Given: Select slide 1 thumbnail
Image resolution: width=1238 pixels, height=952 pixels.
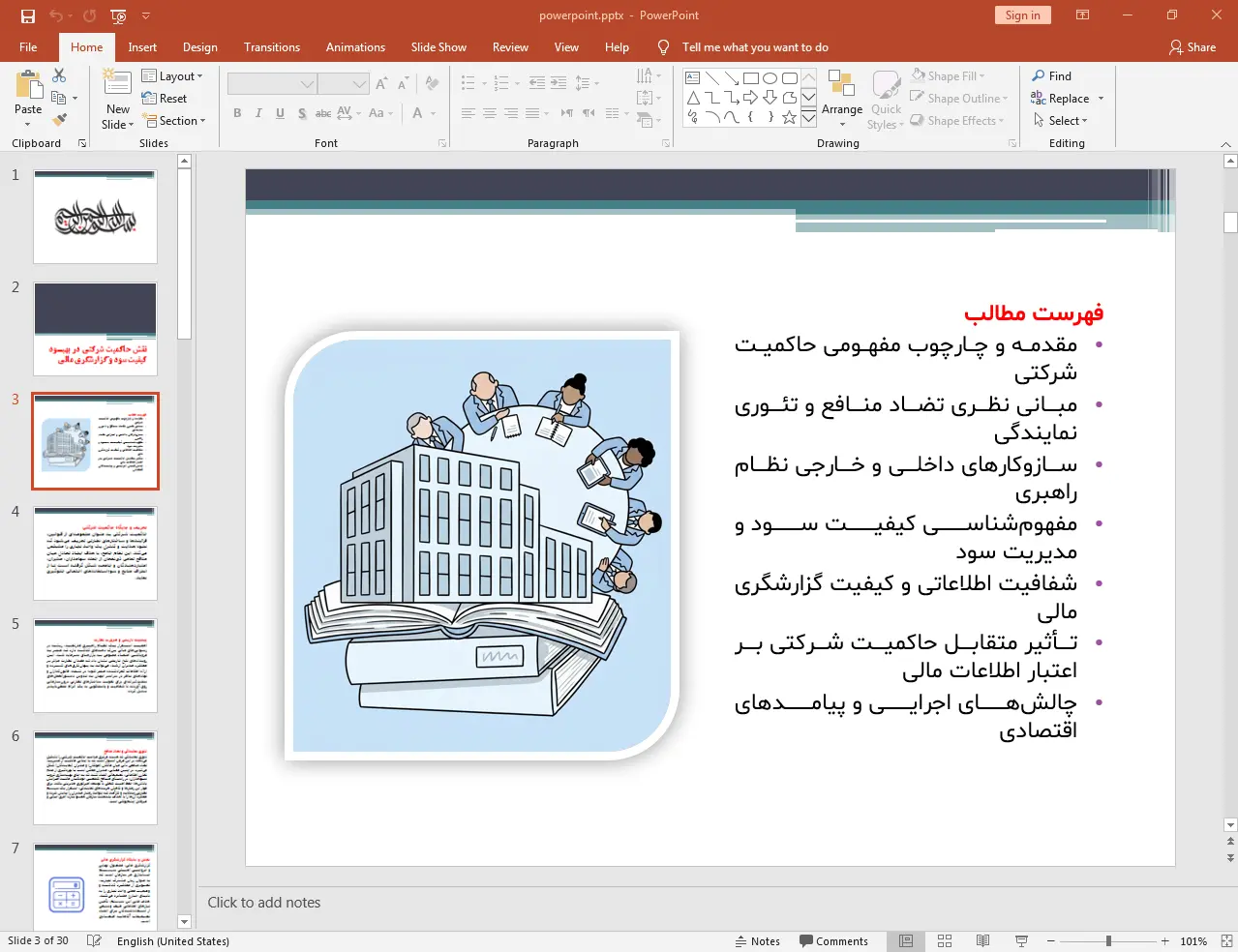Looking at the screenshot, I should point(95,217).
